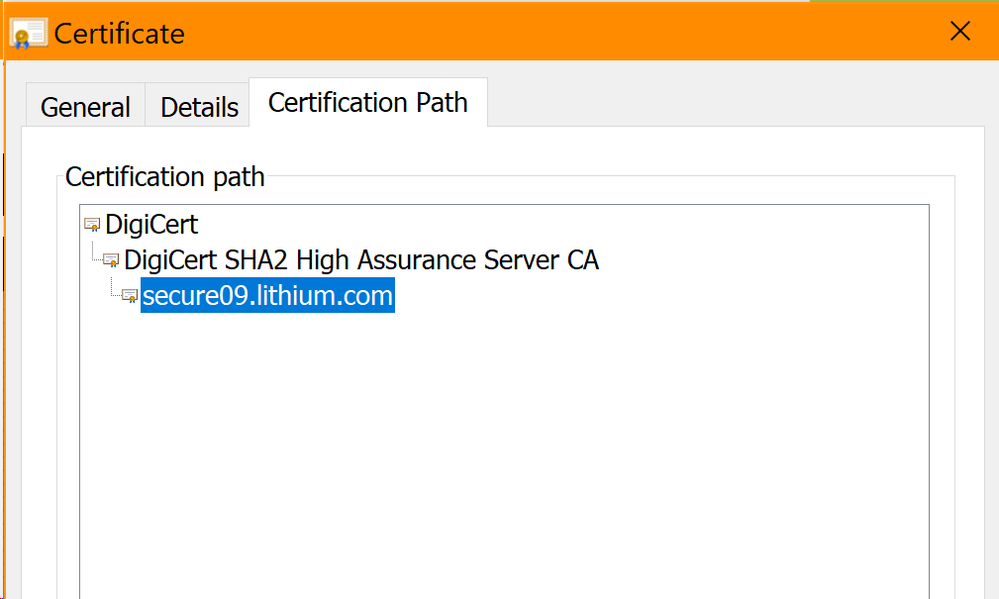Open the Details tab

click(x=198, y=106)
